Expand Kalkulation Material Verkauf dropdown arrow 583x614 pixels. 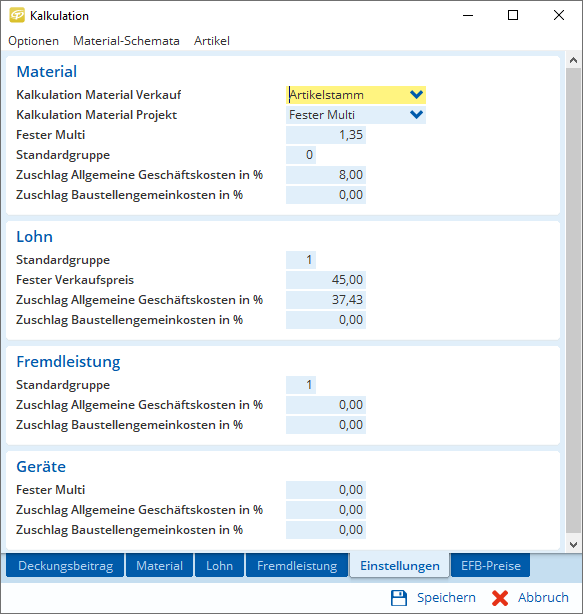pos(416,95)
